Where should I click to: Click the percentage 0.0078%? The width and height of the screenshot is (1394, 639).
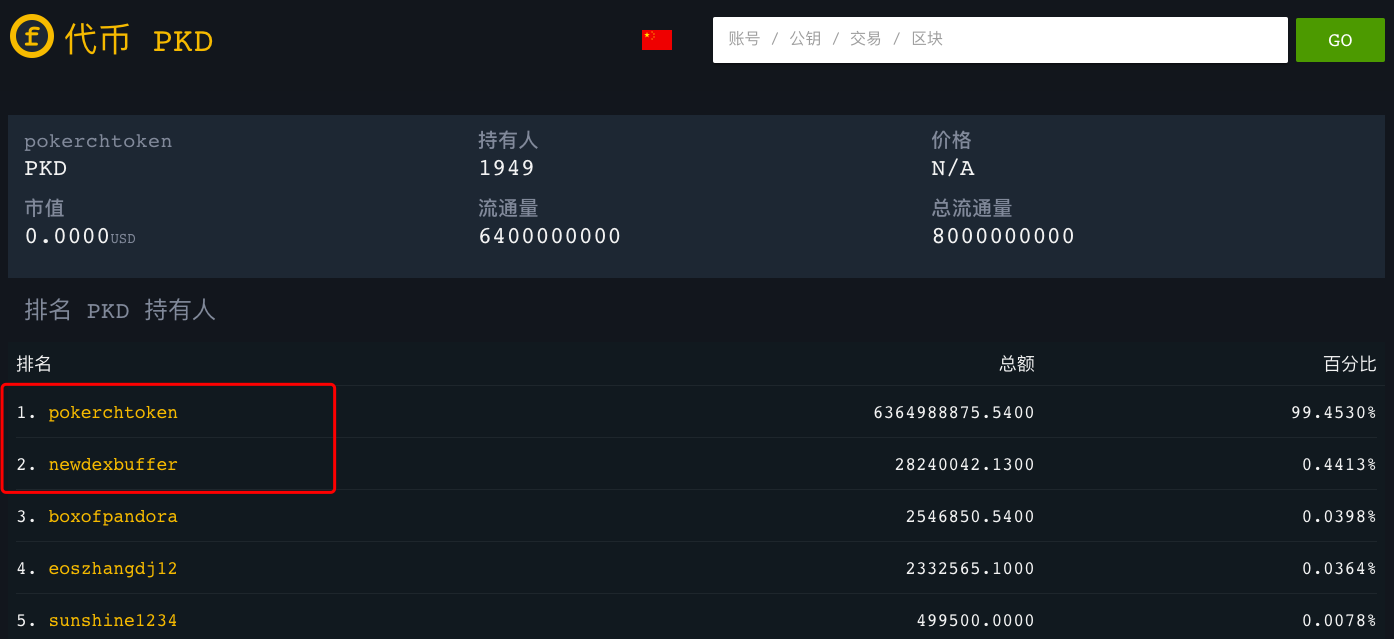(1339, 620)
